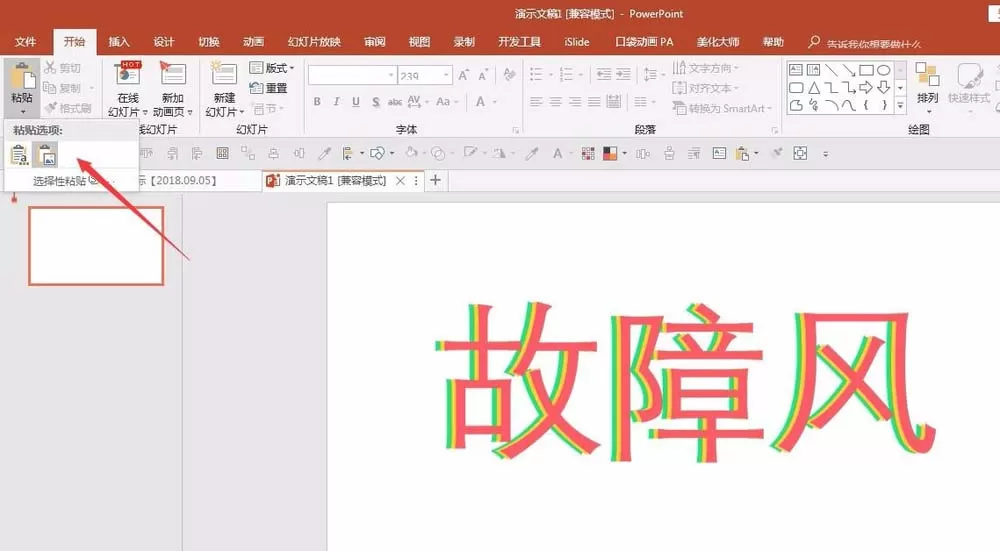Image resolution: width=1000 pixels, height=551 pixels.
Task: Switch to the 动画 animations tab
Action: click(253, 42)
